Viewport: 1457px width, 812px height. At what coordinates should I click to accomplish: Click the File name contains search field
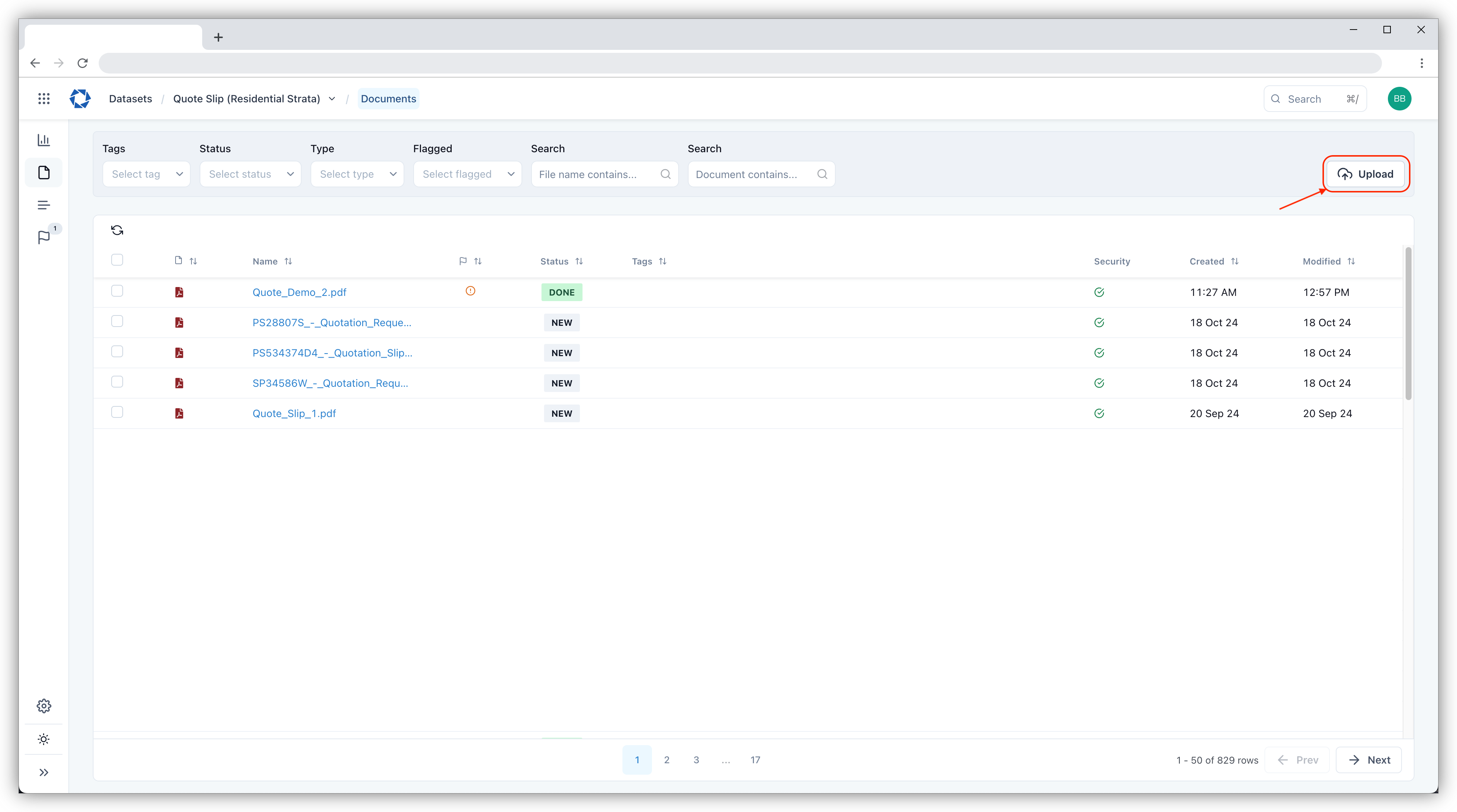[597, 174]
